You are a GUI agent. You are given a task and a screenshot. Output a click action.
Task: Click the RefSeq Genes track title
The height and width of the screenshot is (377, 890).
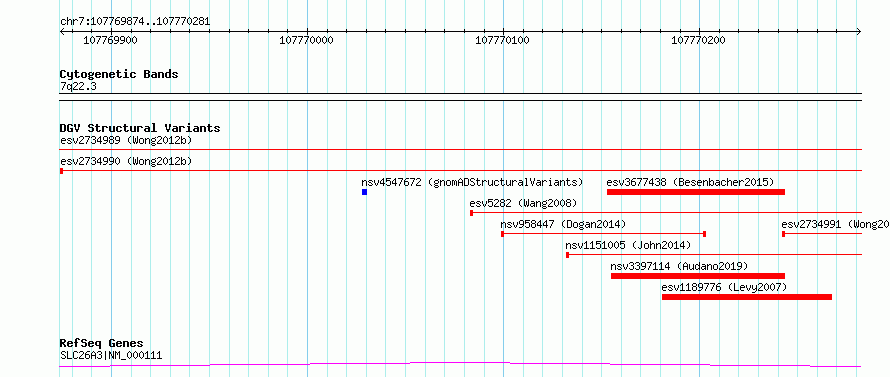click(101, 343)
